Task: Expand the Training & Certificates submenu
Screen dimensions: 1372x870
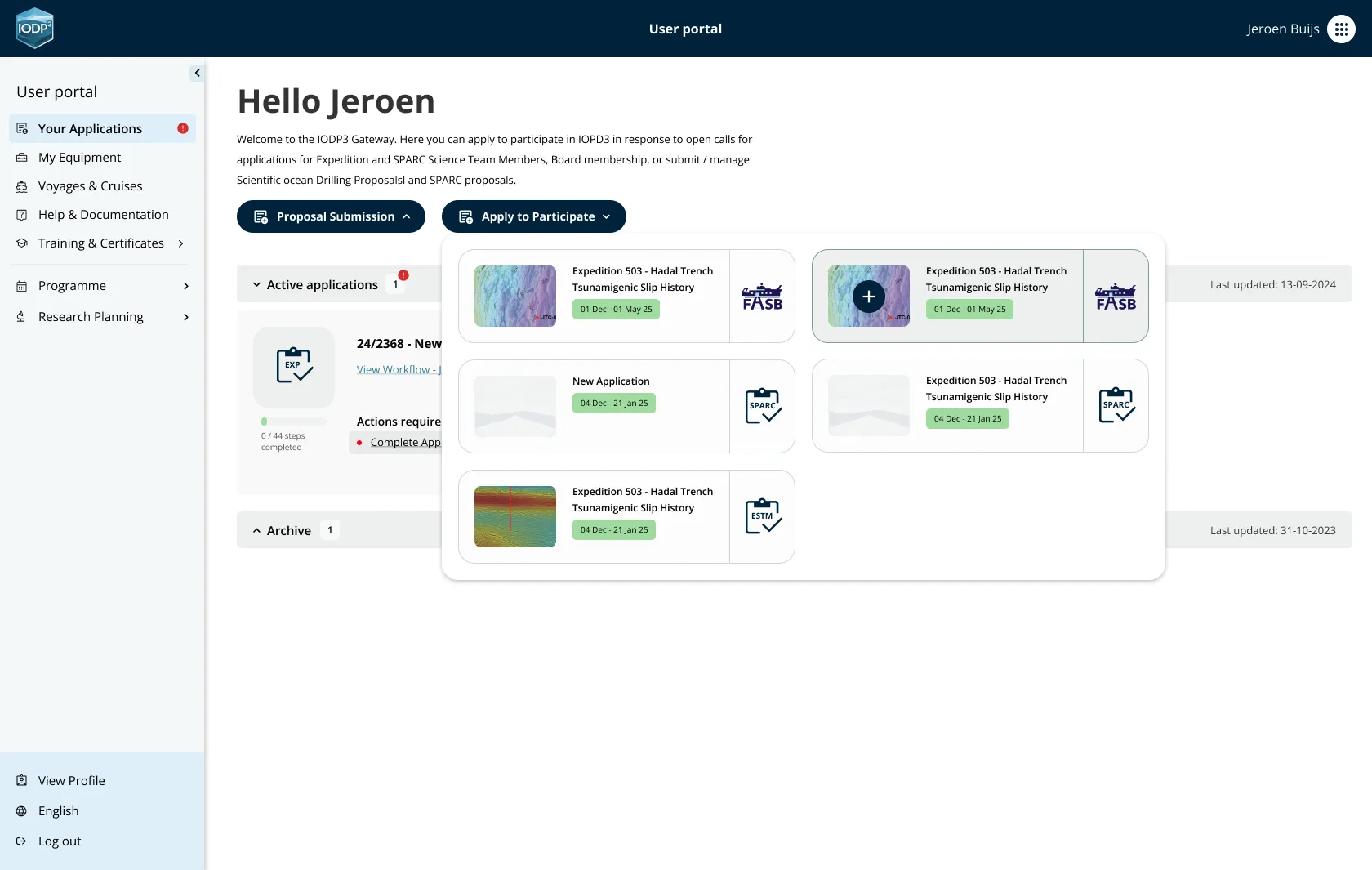Action: point(180,243)
